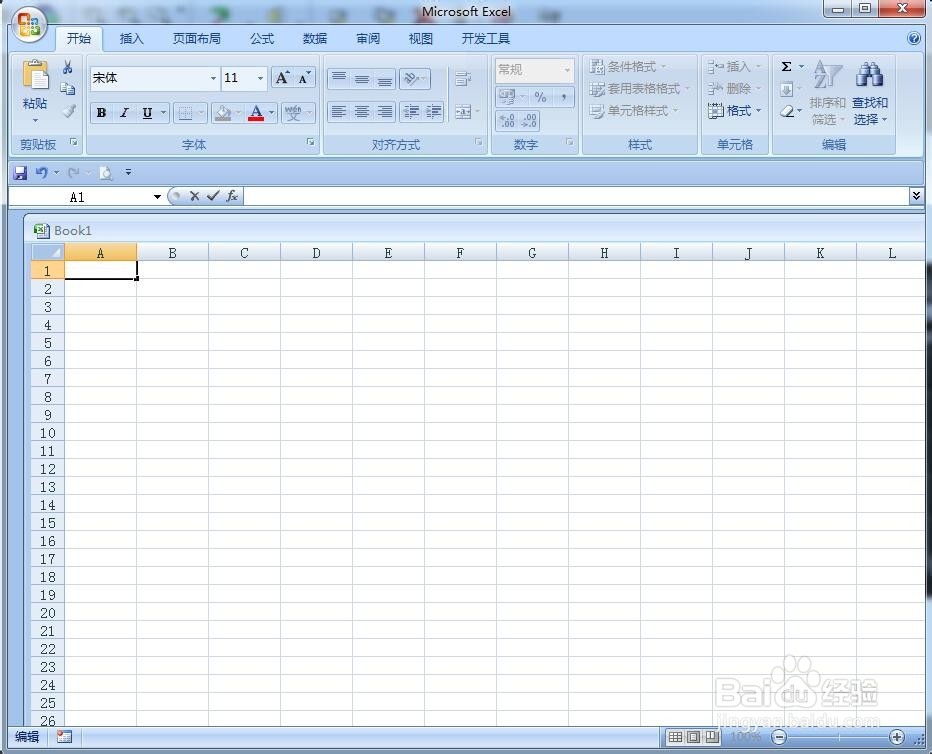Image resolution: width=932 pixels, height=754 pixels.
Task: Open the font name dropdown 宋体
Action: click(213, 78)
